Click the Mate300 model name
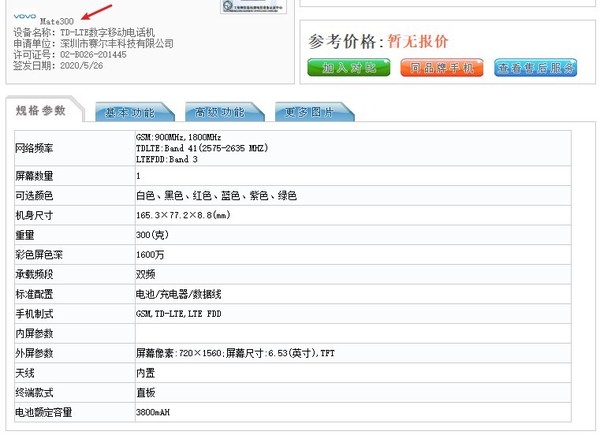 coord(57,21)
